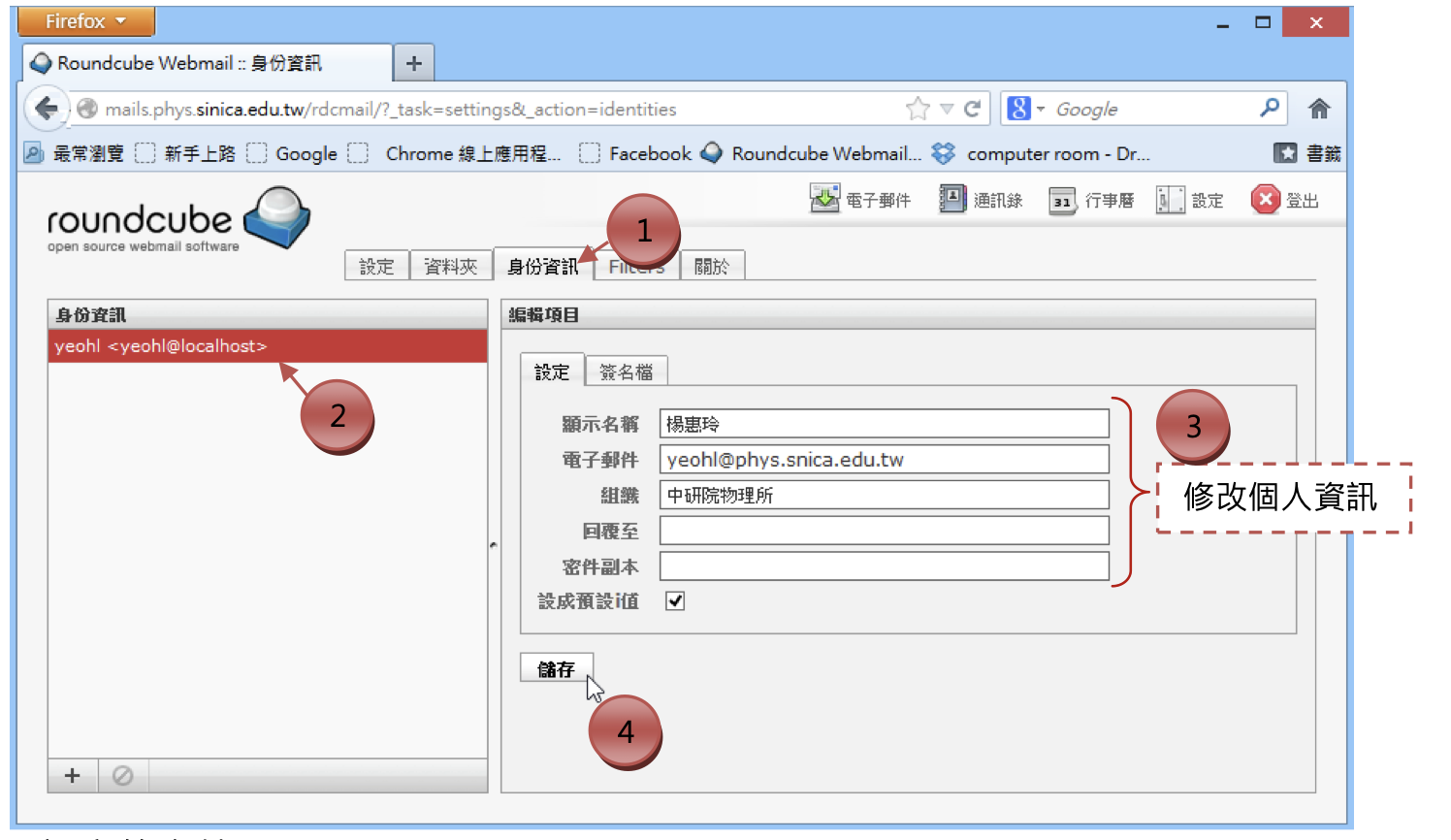This screenshot has height=840, width=1451.
Task: Switch to the 資料夾 tab
Action: [x=450, y=267]
